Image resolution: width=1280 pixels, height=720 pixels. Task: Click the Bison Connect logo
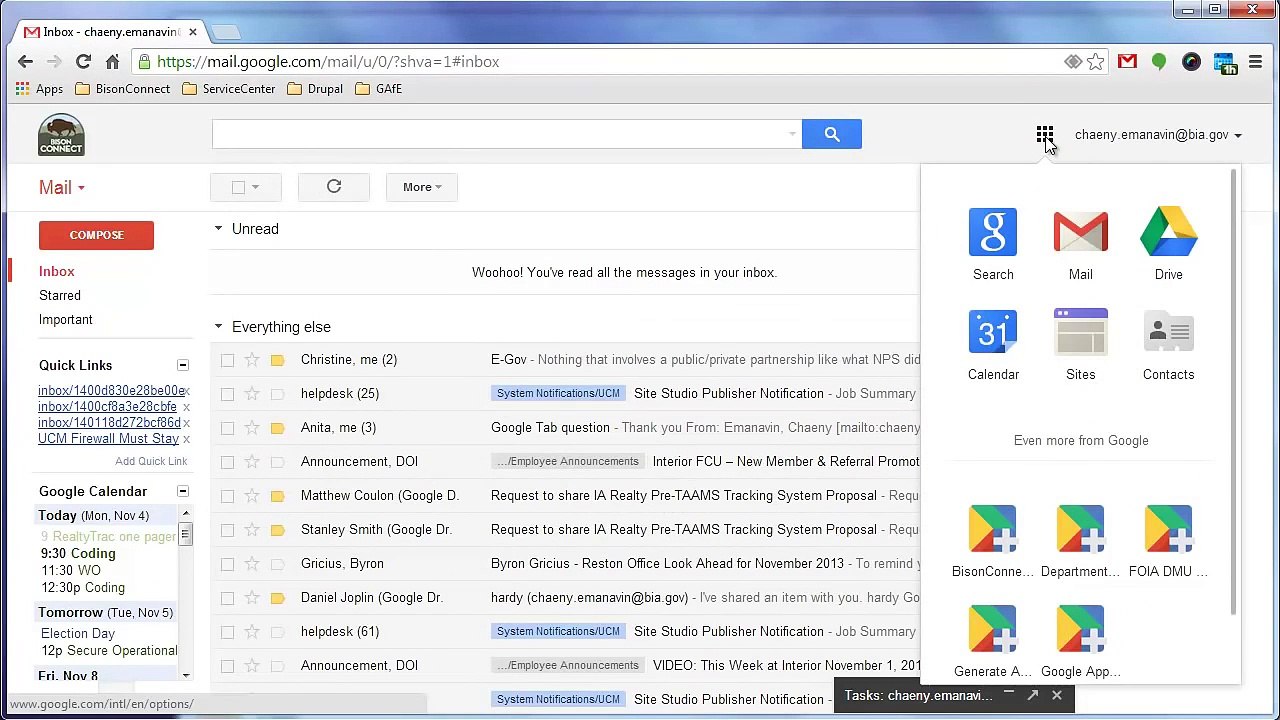[61, 135]
